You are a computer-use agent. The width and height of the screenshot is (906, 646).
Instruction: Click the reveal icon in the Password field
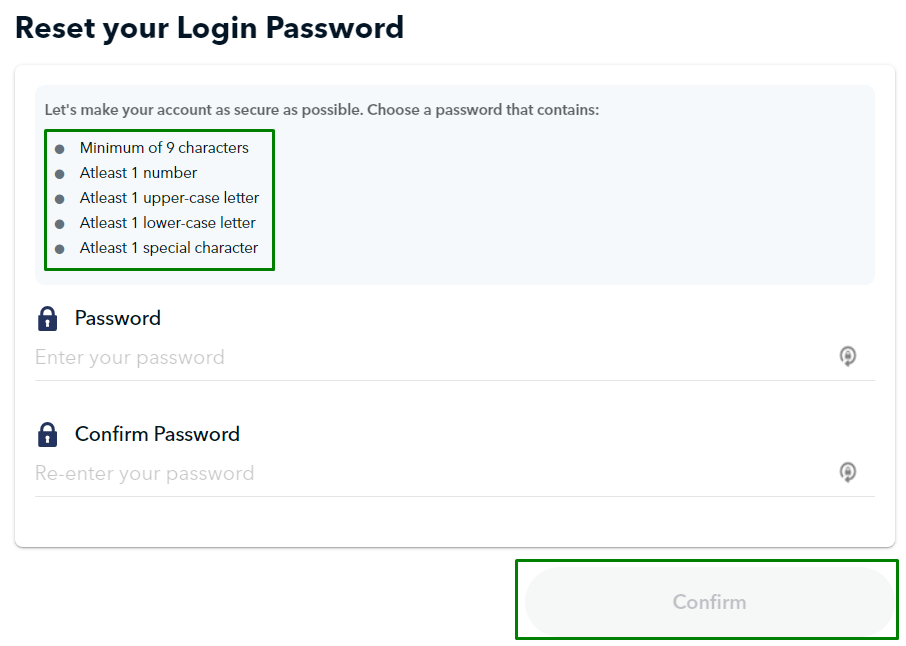(848, 356)
